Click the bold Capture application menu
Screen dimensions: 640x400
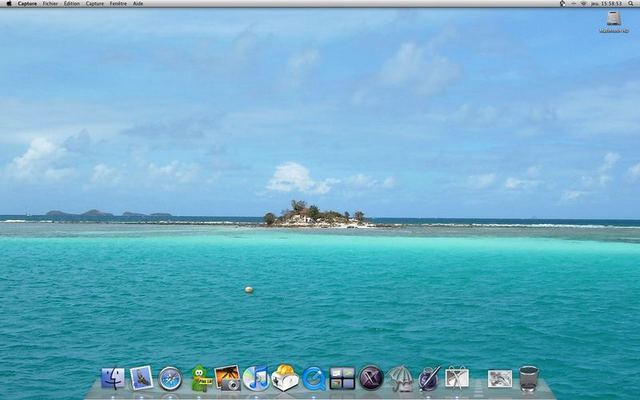click(x=27, y=4)
